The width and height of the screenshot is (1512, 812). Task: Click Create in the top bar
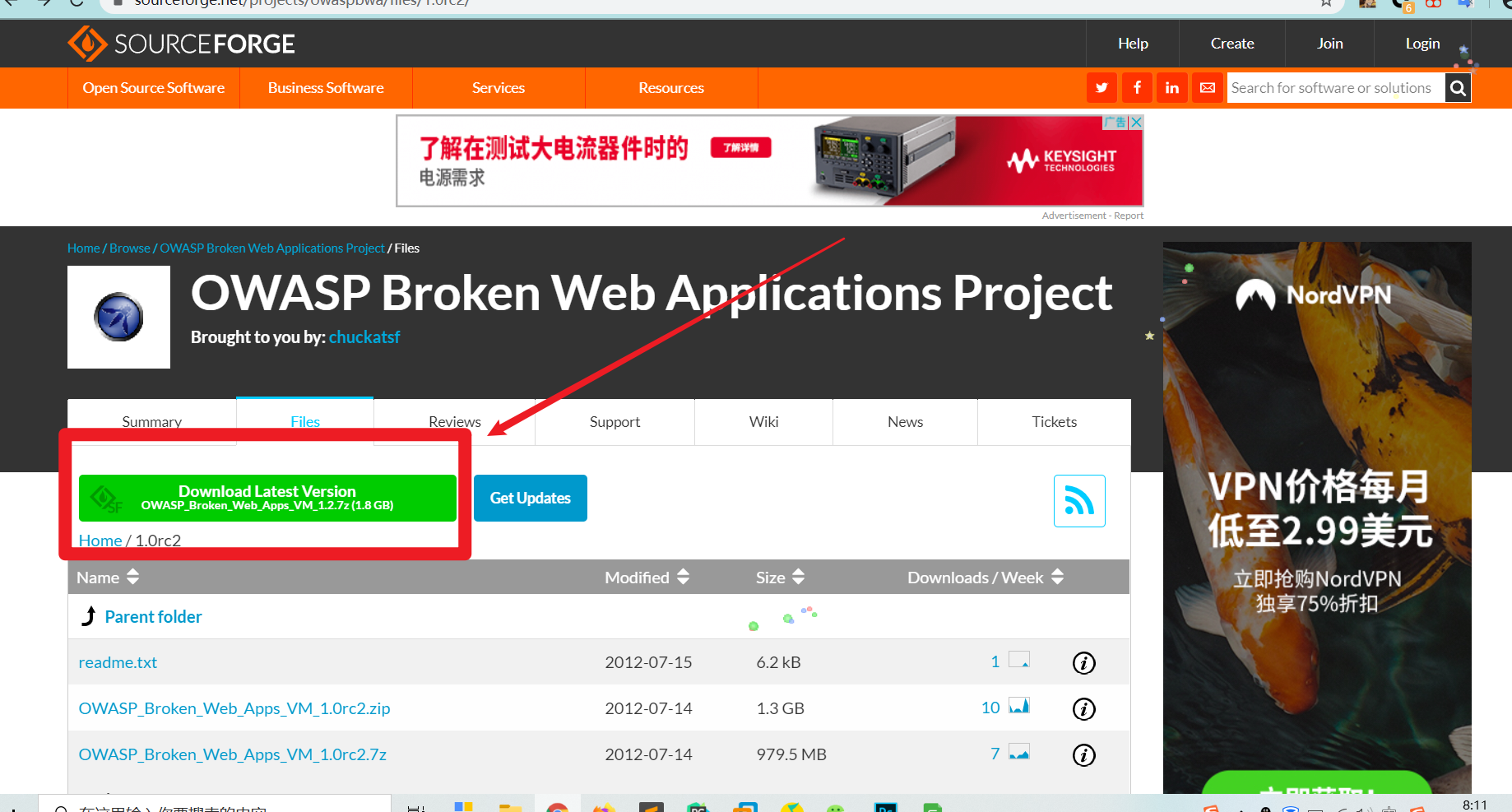click(1232, 44)
